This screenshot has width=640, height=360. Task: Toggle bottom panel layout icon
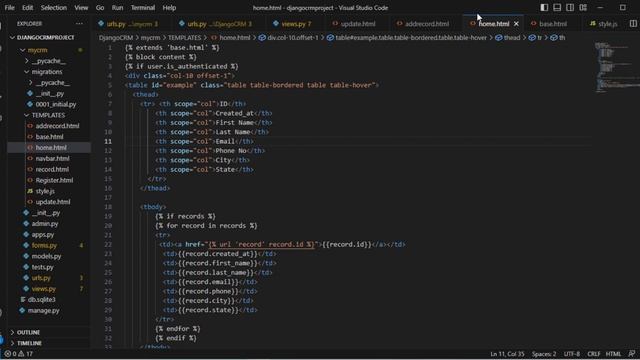[x=557, y=7]
